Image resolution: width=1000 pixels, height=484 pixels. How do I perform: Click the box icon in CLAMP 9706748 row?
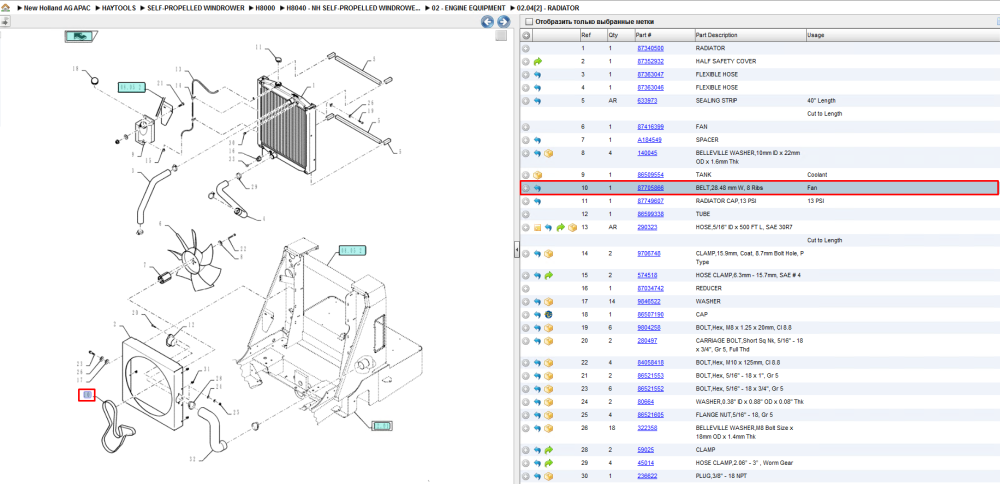548,254
